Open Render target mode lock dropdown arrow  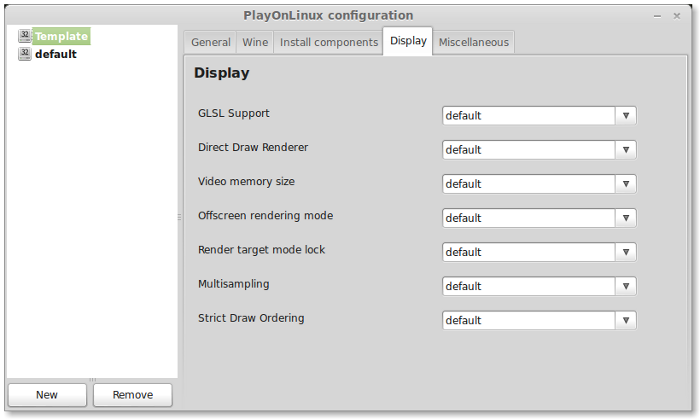(x=626, y=252)
